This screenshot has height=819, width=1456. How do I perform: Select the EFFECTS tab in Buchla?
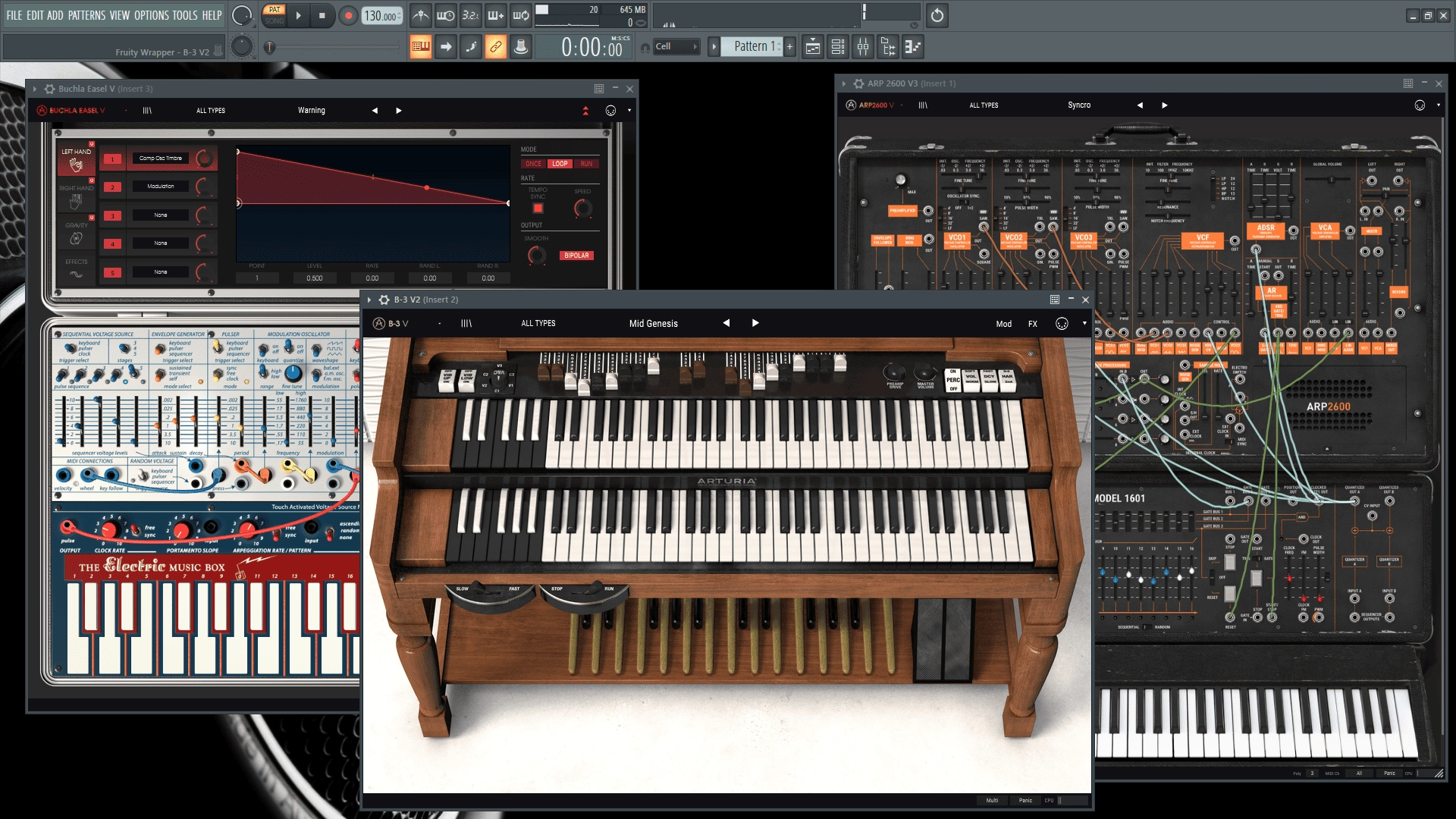click(77, 269)
